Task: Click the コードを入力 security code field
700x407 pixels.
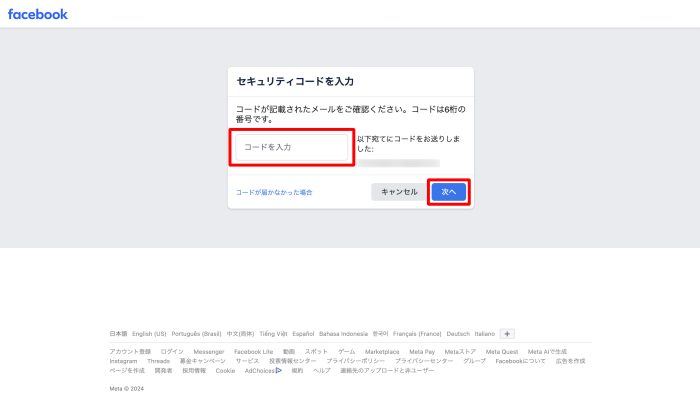Action: point(293,147)
